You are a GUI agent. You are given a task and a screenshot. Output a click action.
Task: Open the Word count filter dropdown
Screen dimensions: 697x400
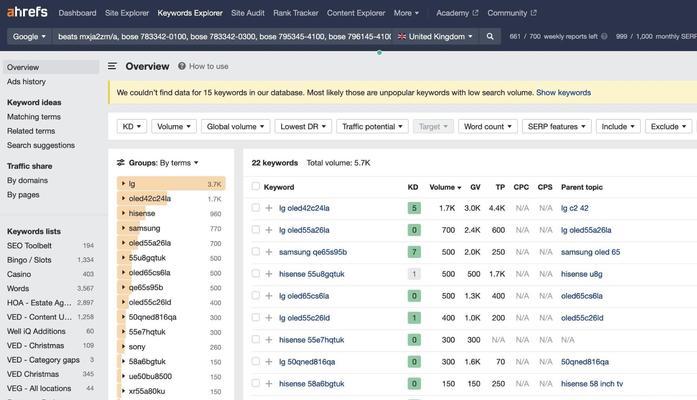[x=488, y=127]
